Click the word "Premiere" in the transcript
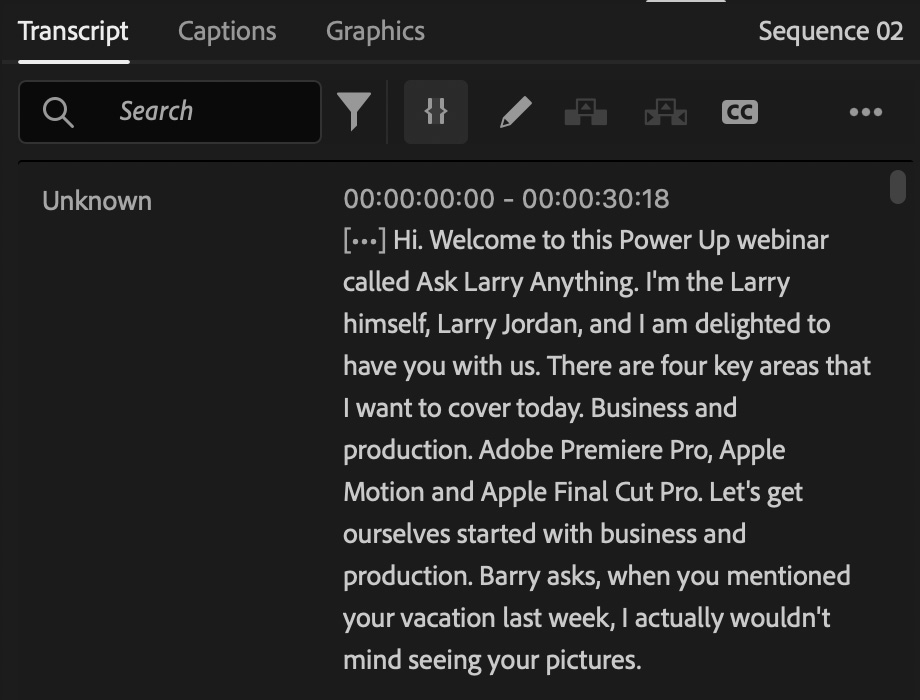 point(607,451)
